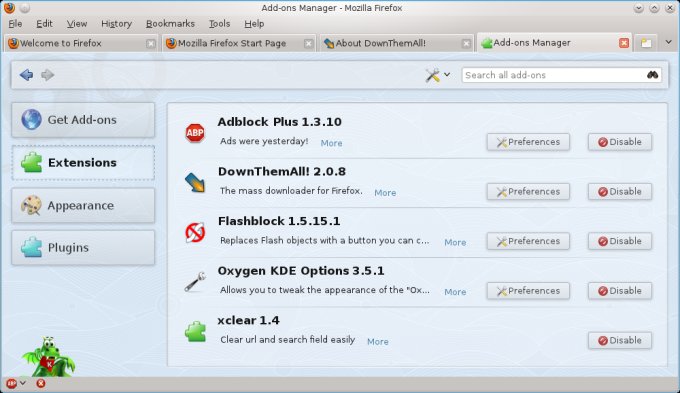Open Preferences for DownThemAll!
680x393 pixels.
coord(528,191)
